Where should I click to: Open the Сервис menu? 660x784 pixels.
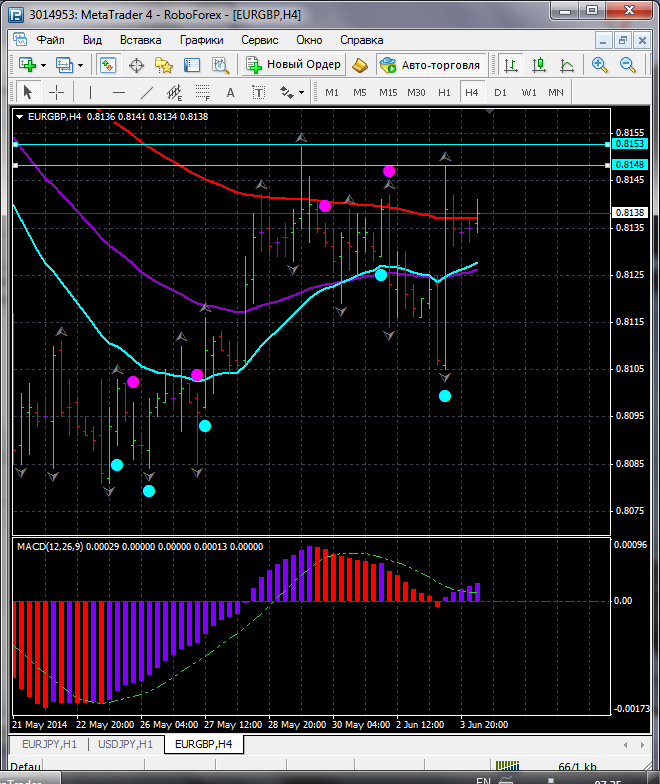click(x=259, y=40)
